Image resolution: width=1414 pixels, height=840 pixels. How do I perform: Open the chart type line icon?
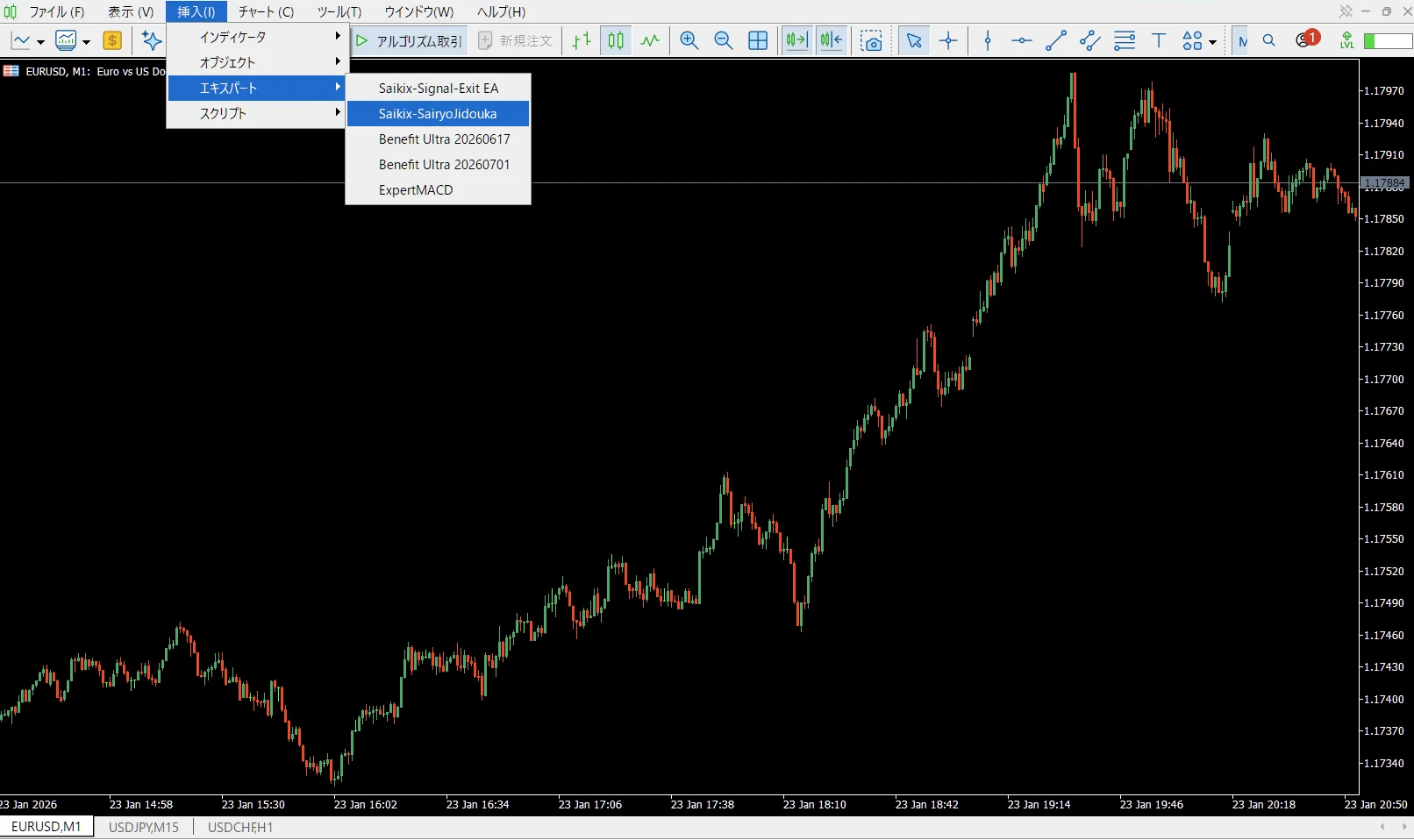click(20, 40)
